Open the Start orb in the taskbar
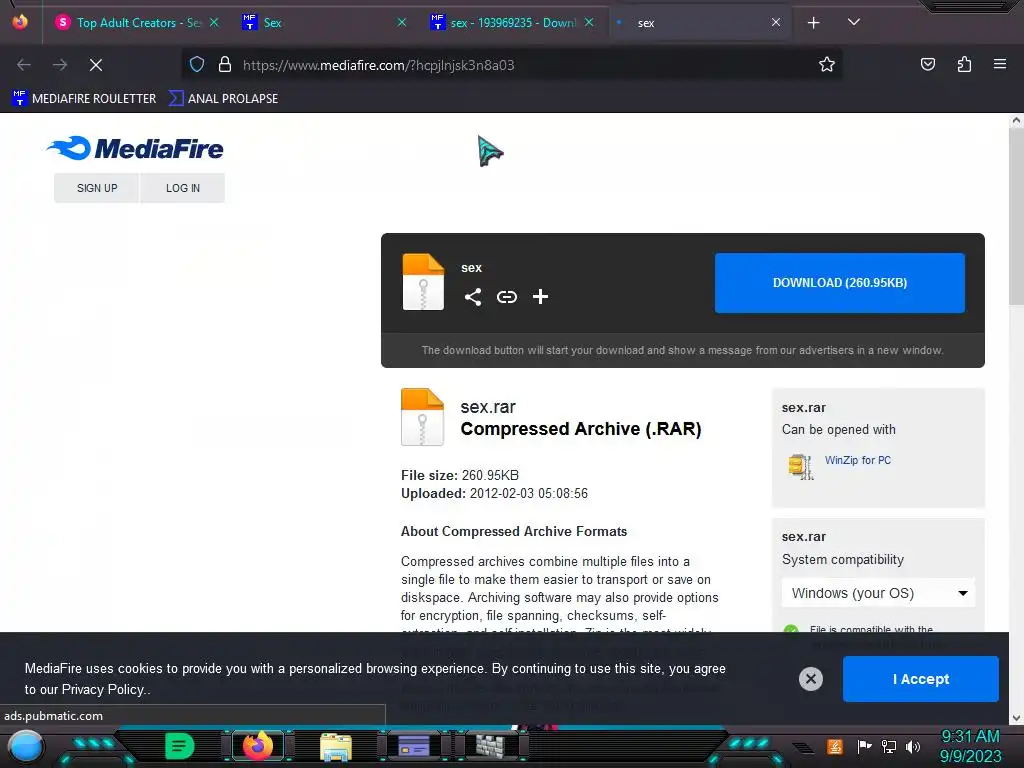The height and width of the screenshot is (768, 1024). pyautogui.click(x=26, y=746)
